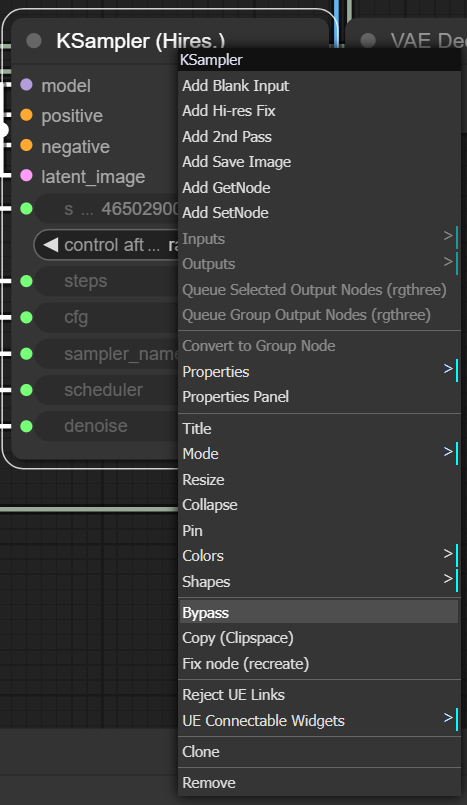Click the pink latent_image input socket
The image size is (467, 805).
[26, 176]
